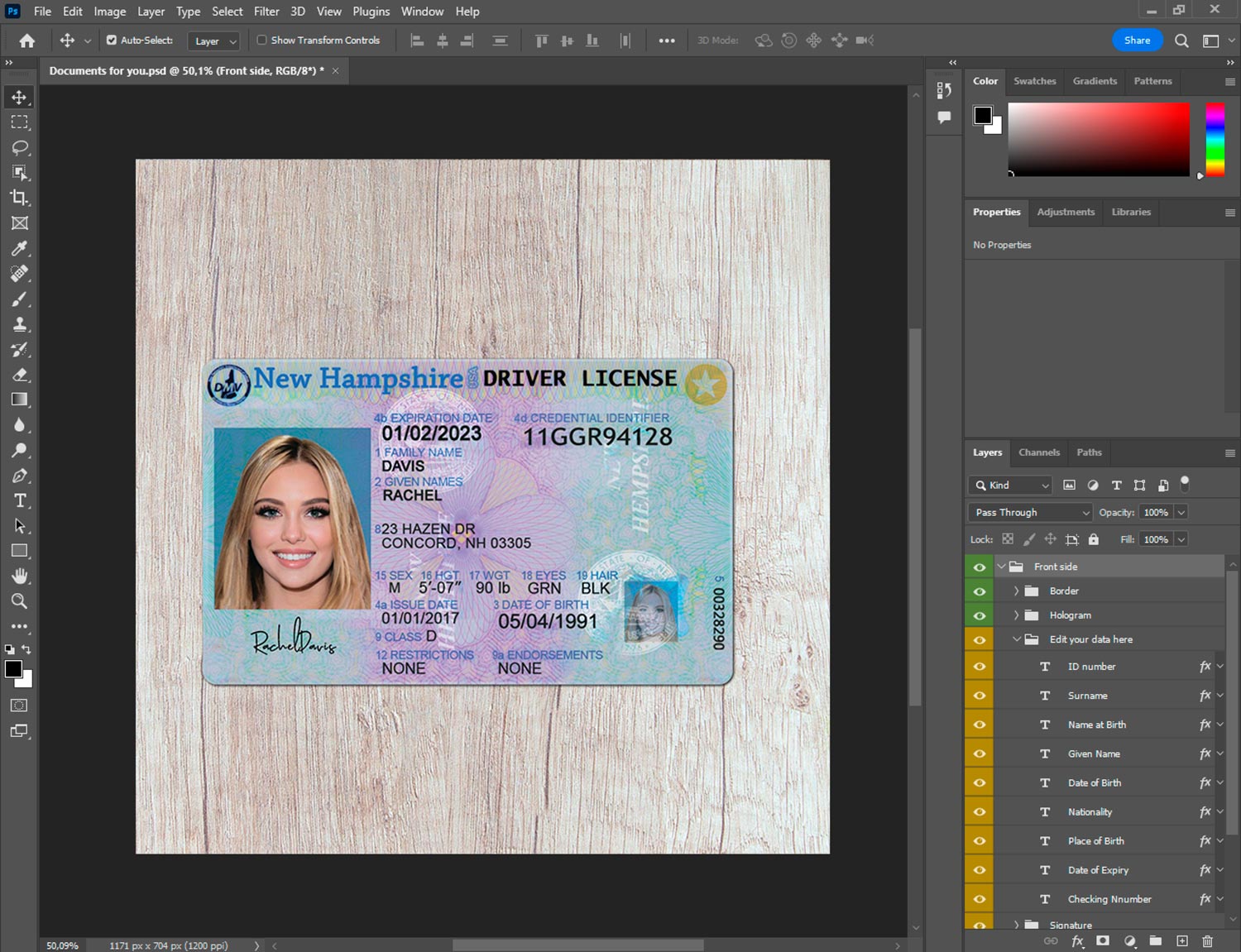Uncheck the Auto-Select checkbox
This screenshot has width=1241, height=952.
click(112, 40)
